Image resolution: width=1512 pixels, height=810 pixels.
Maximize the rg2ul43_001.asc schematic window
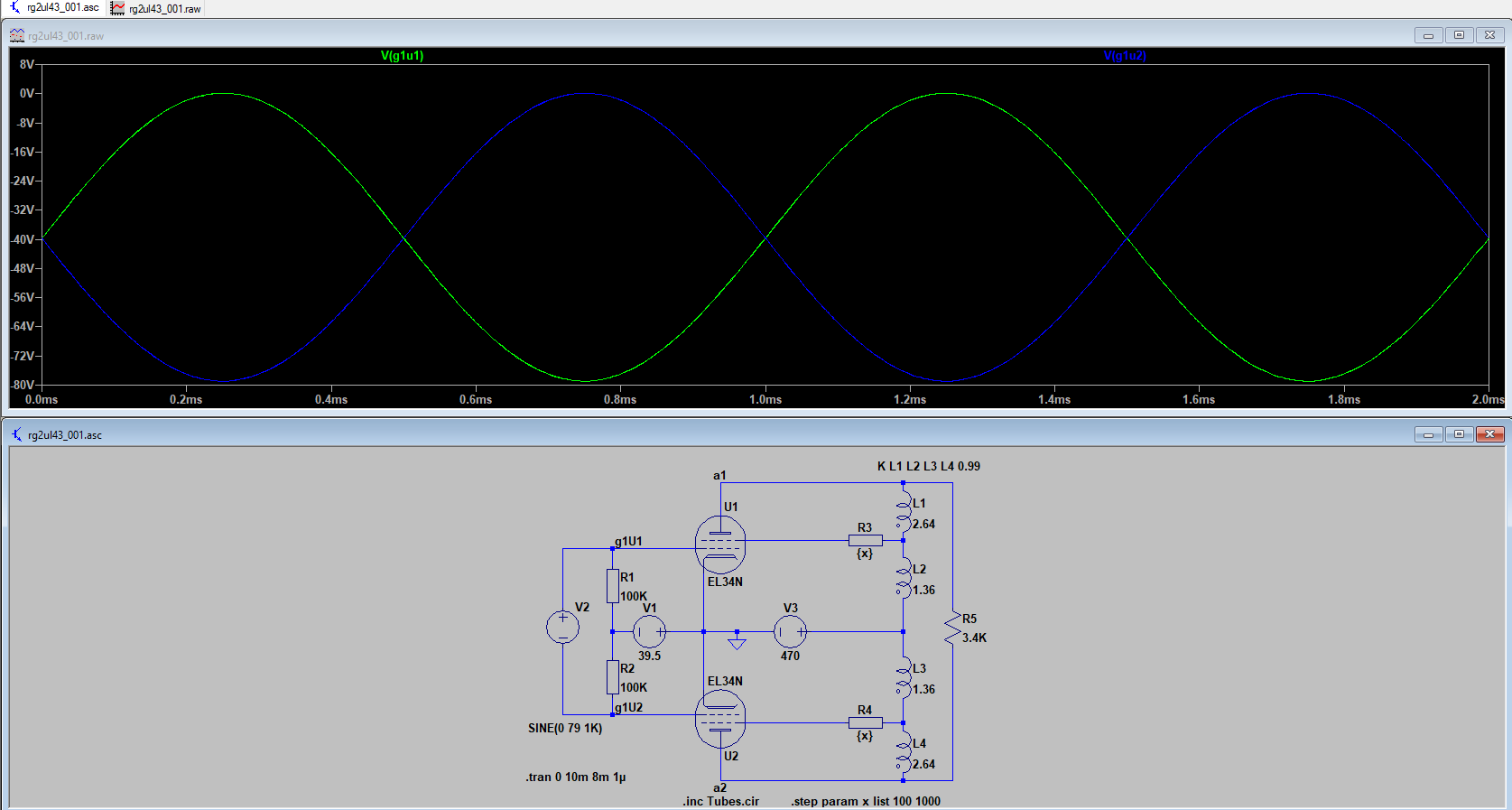[x=1459, y=434]
